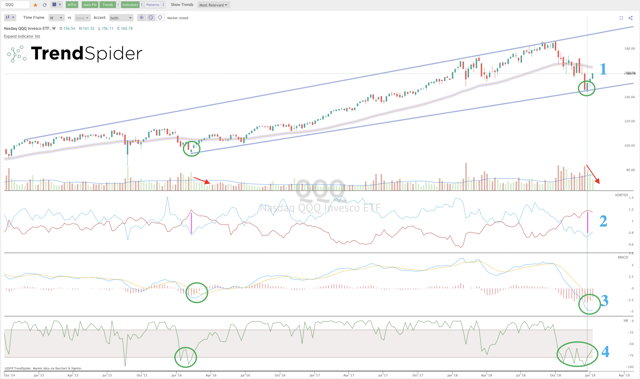Open the Patterns options menu dots

coord(163,4)
